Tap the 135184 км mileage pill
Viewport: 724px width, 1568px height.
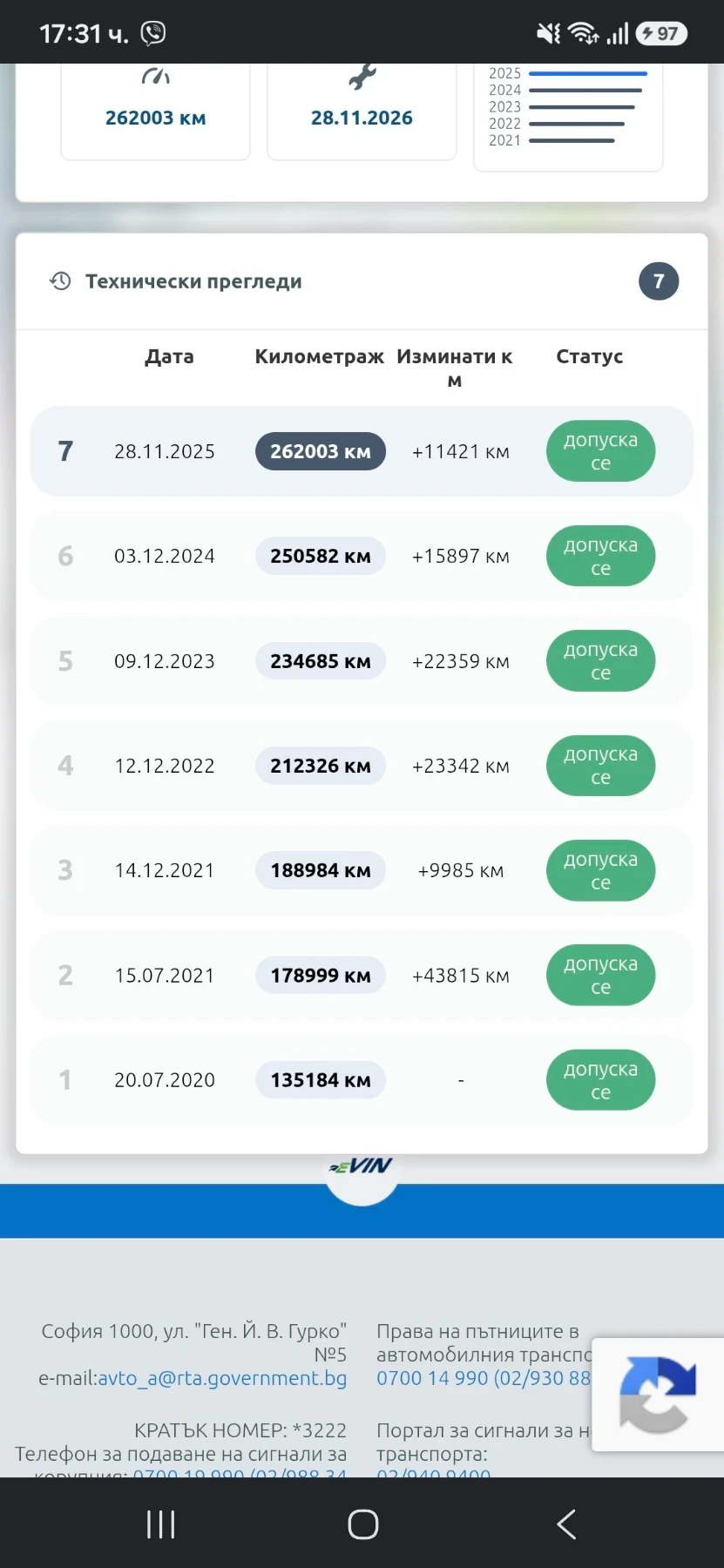coord(321,1080)
